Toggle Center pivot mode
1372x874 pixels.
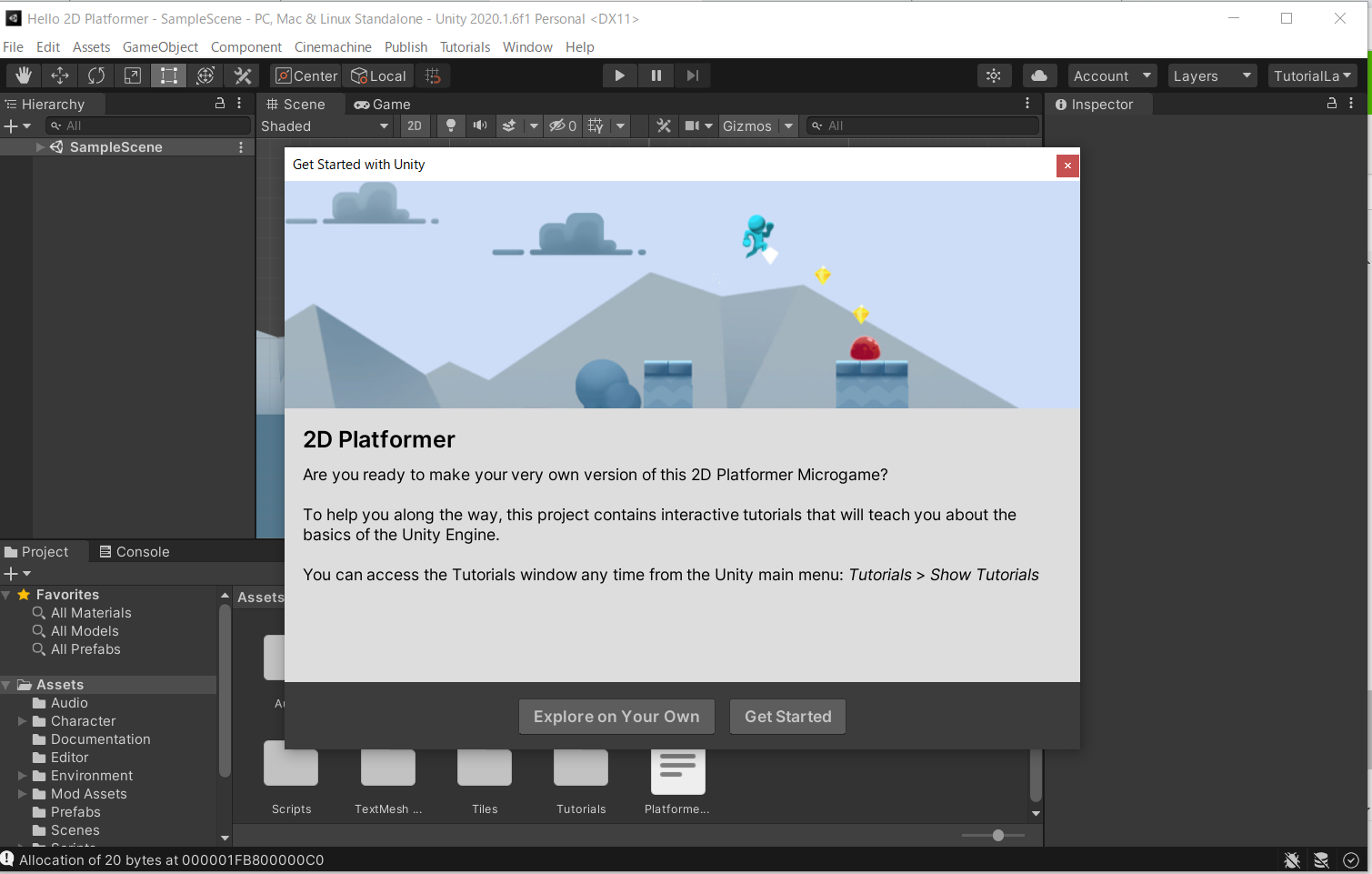(x=305, y=75)
